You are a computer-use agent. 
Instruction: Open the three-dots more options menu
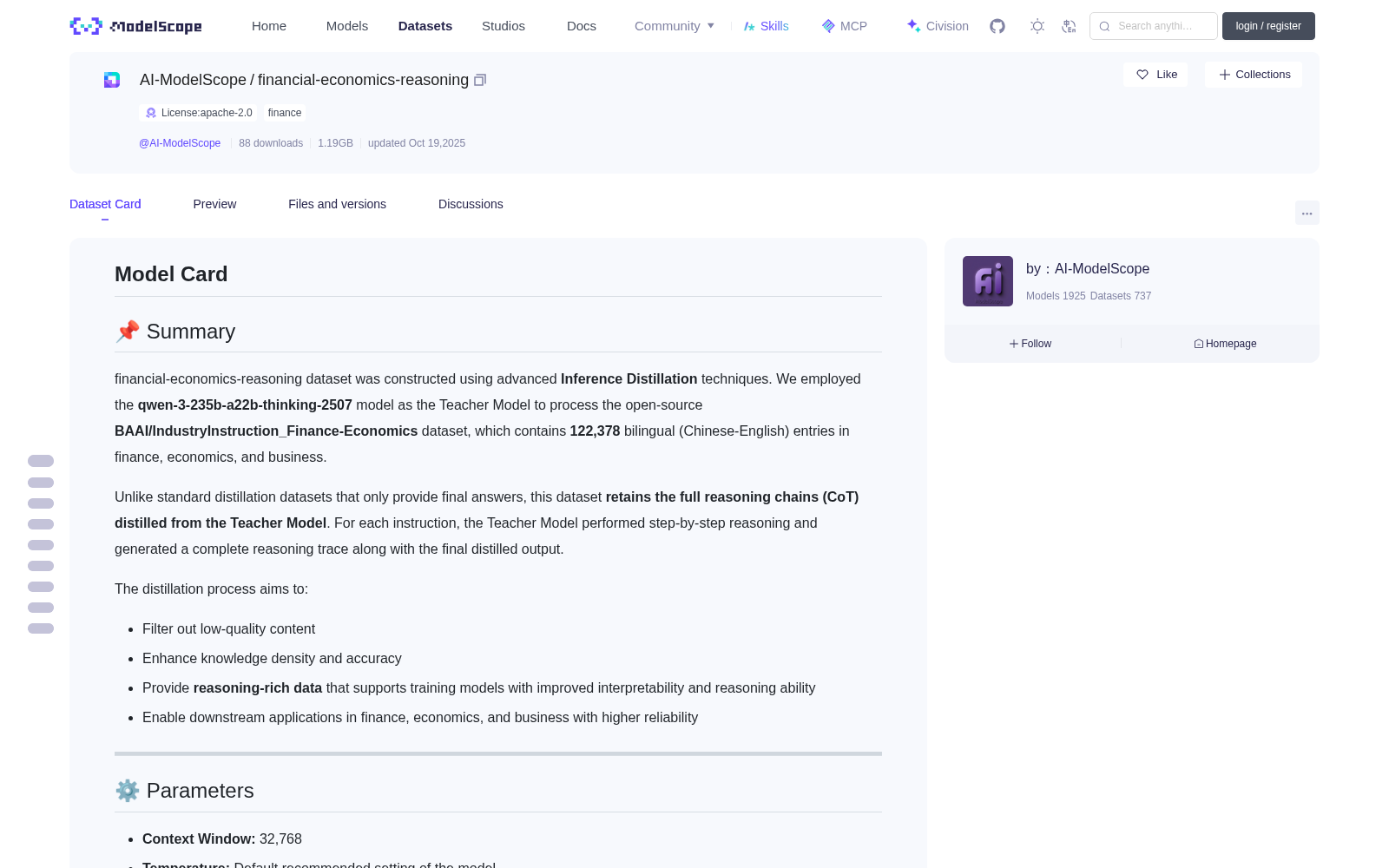coord(1307,213)
